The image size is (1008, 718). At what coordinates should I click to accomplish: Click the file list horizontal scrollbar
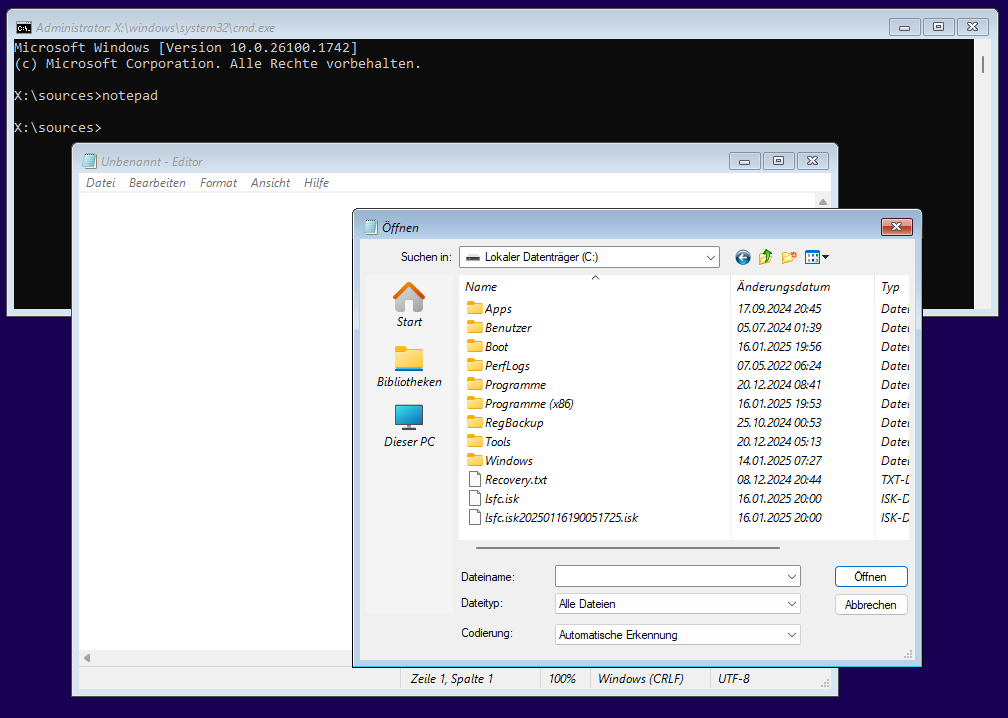[x=627, y=548]
